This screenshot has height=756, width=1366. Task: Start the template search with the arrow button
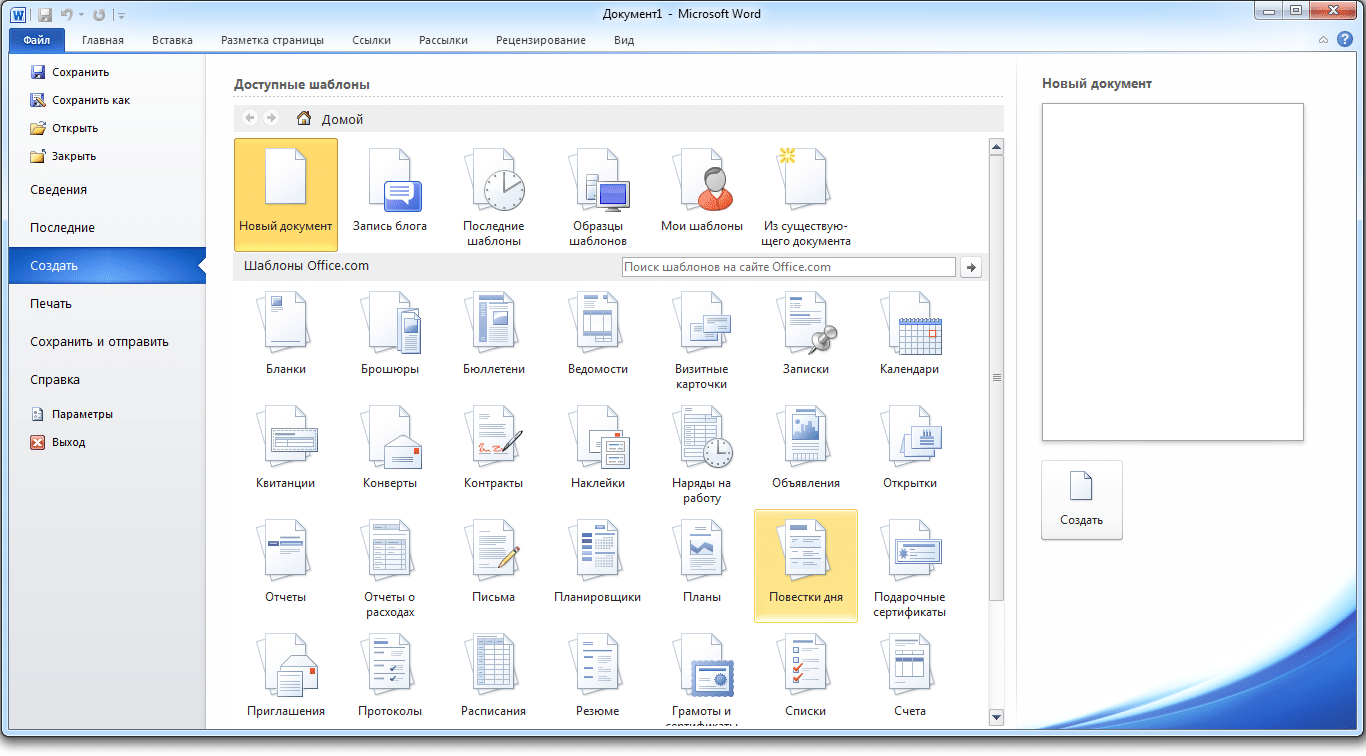click(971, 267)
